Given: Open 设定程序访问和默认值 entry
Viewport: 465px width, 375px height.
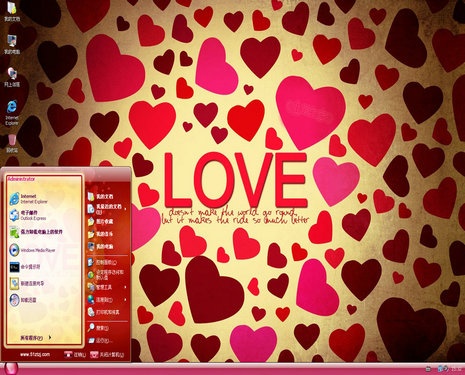Looking at the screenshot, I should click(x=106, y=275).
